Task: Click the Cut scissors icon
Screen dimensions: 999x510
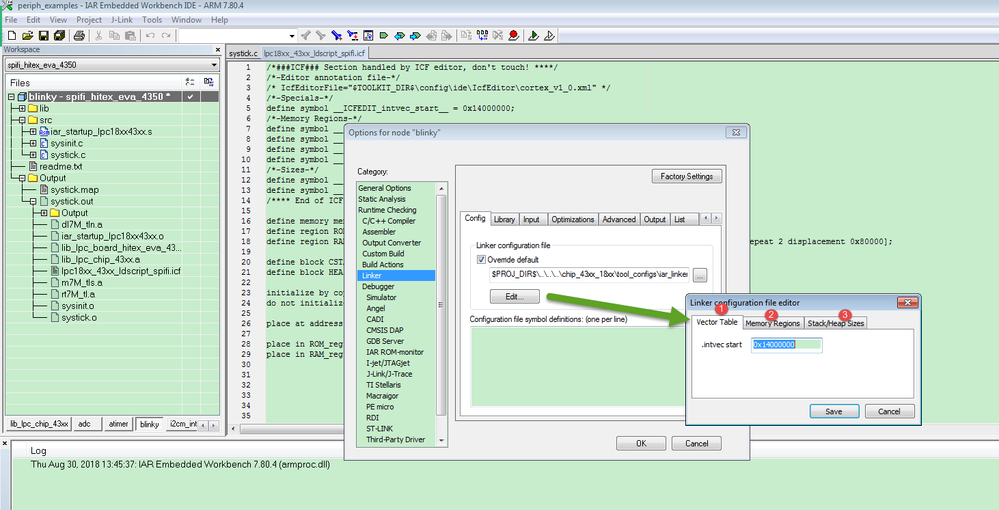Action: coord(99,36)
